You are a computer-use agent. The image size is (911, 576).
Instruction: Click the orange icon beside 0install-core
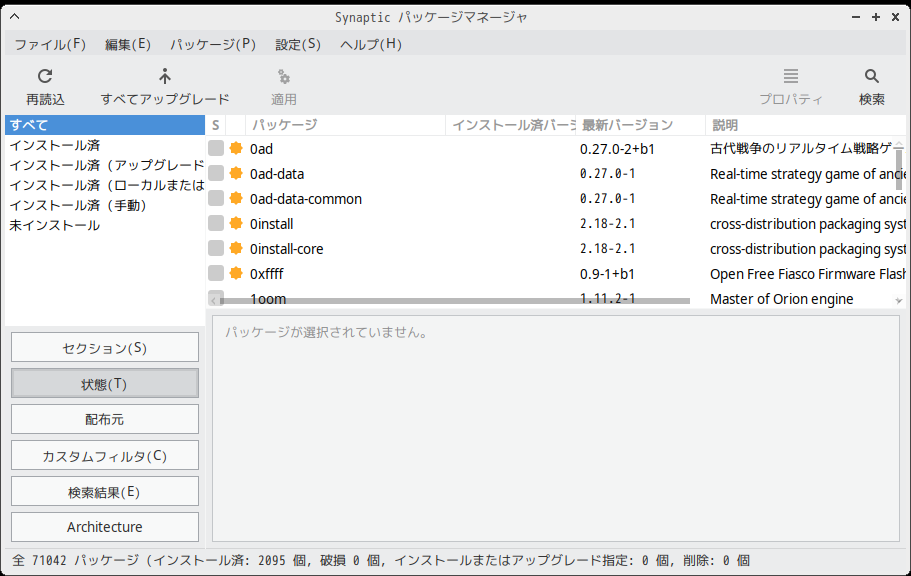(236, 248)
